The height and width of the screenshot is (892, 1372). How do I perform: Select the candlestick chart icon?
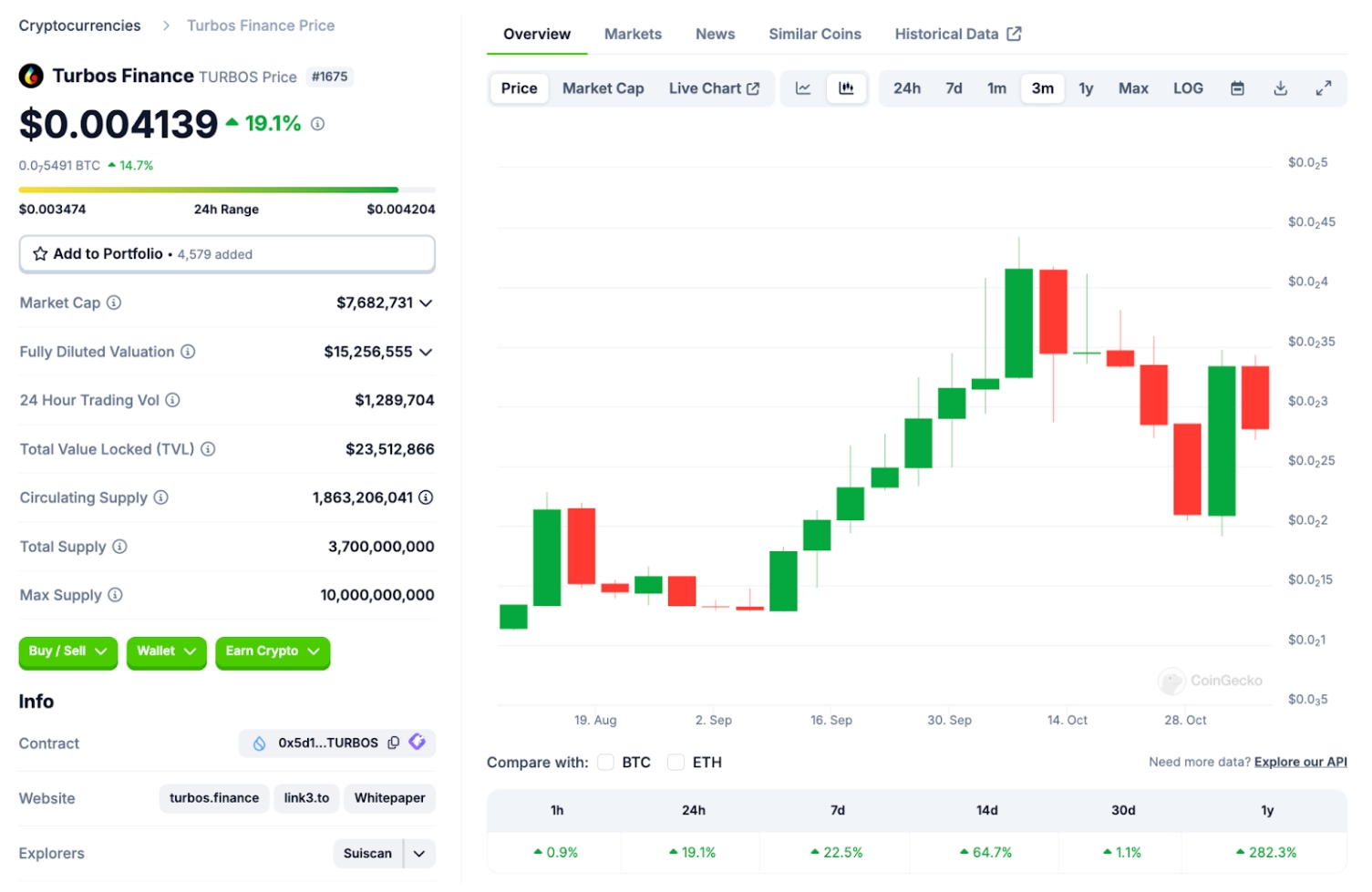[x=846, y=88]
